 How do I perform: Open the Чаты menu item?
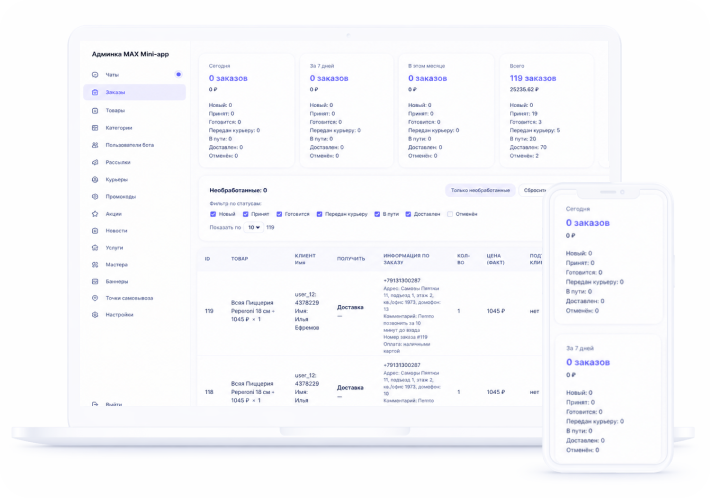[134, 75]
